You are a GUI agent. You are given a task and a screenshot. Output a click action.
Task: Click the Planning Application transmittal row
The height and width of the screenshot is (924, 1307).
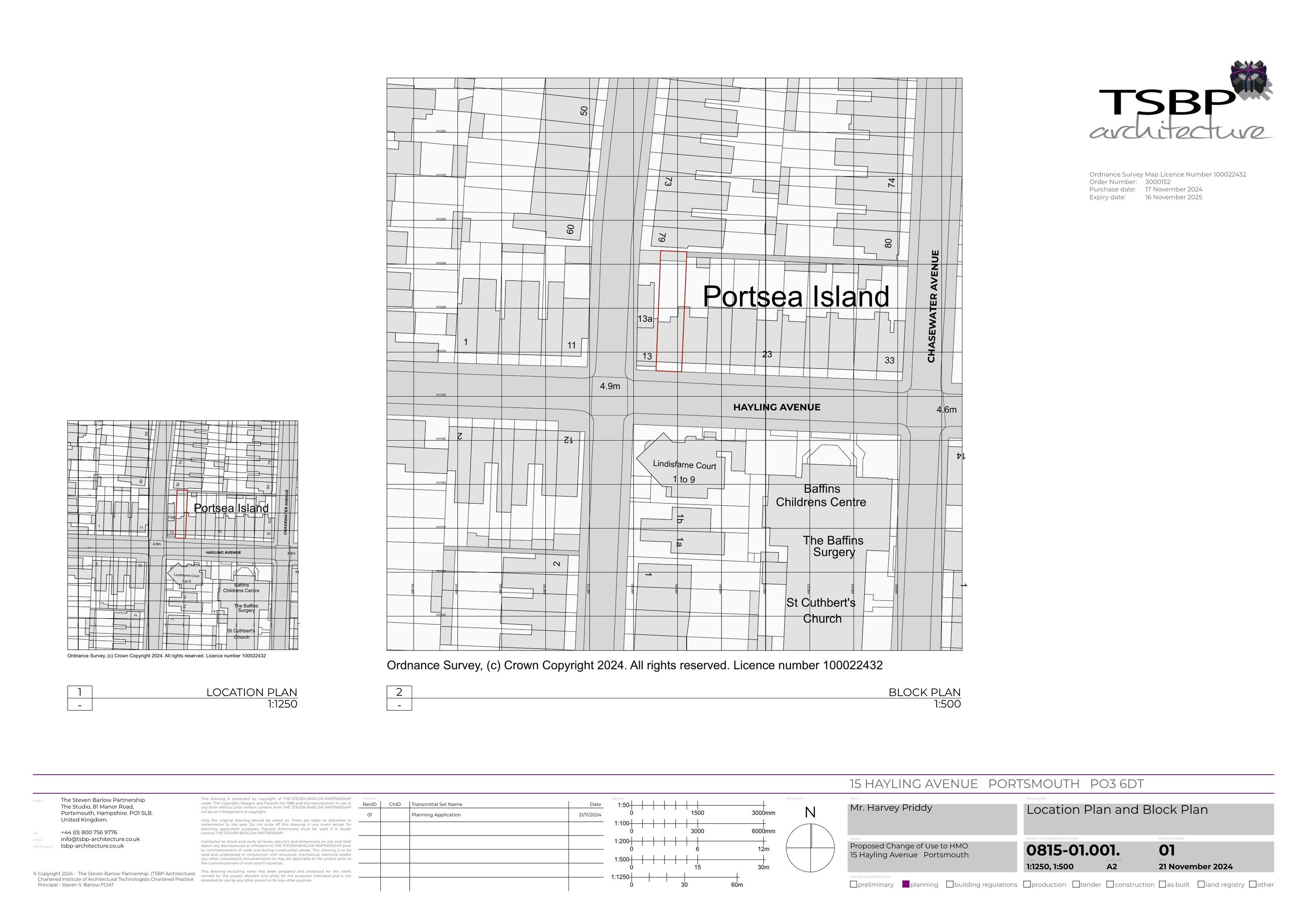point(436,815)
